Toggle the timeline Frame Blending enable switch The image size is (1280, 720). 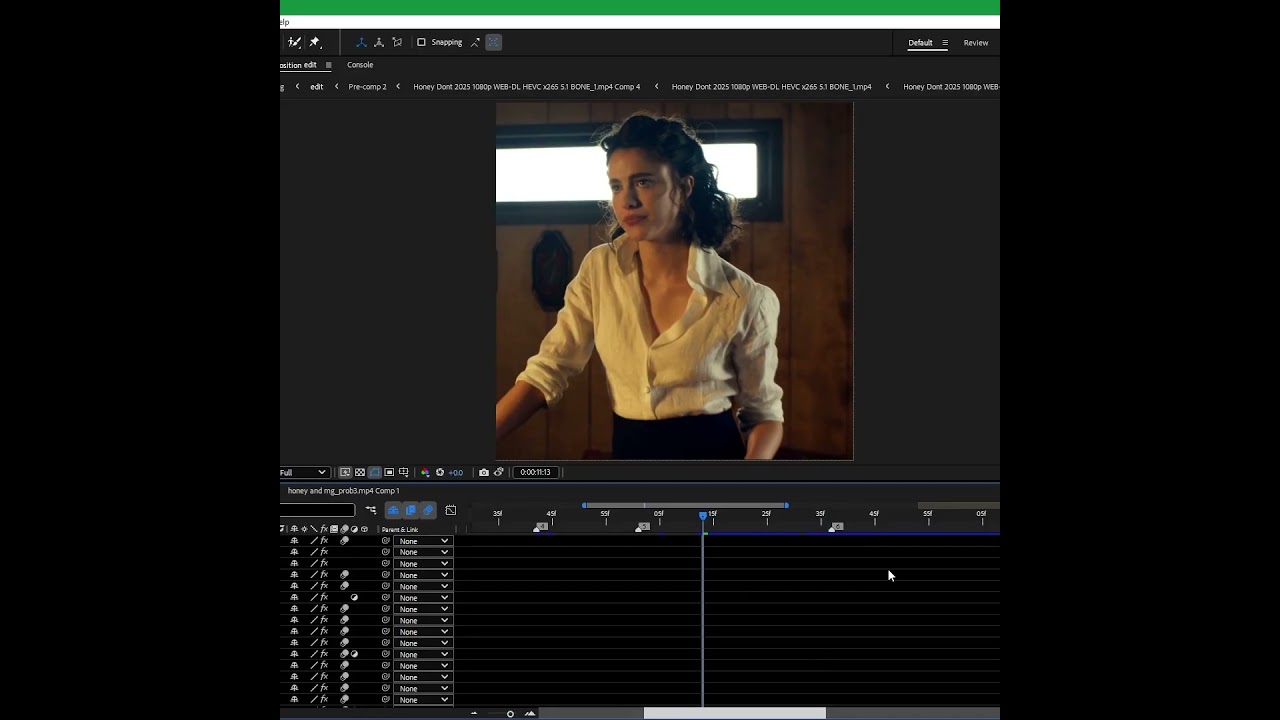410,510
